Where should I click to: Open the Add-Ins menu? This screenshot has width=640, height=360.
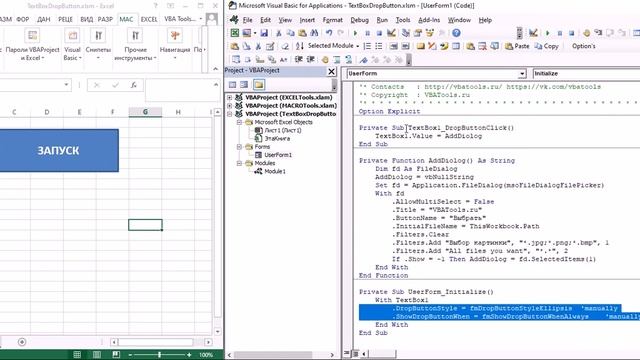click(x=429, y=20)
